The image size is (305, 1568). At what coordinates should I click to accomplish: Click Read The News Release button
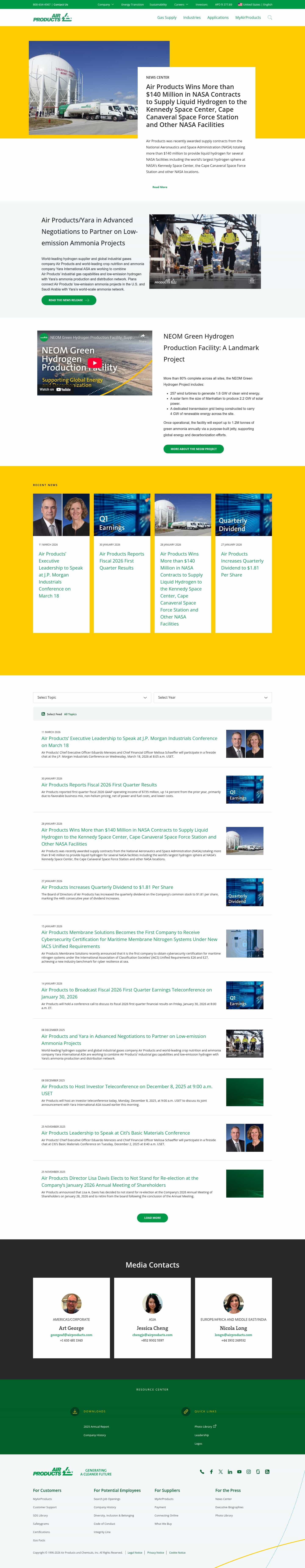point(69,300)
